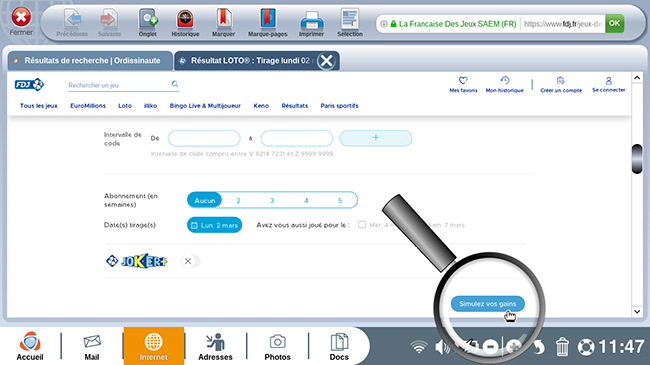Image resolution: width=650 pixels, height=365 pixels.
Task: Click the green padlock security icon
Action: click(393, 24)
